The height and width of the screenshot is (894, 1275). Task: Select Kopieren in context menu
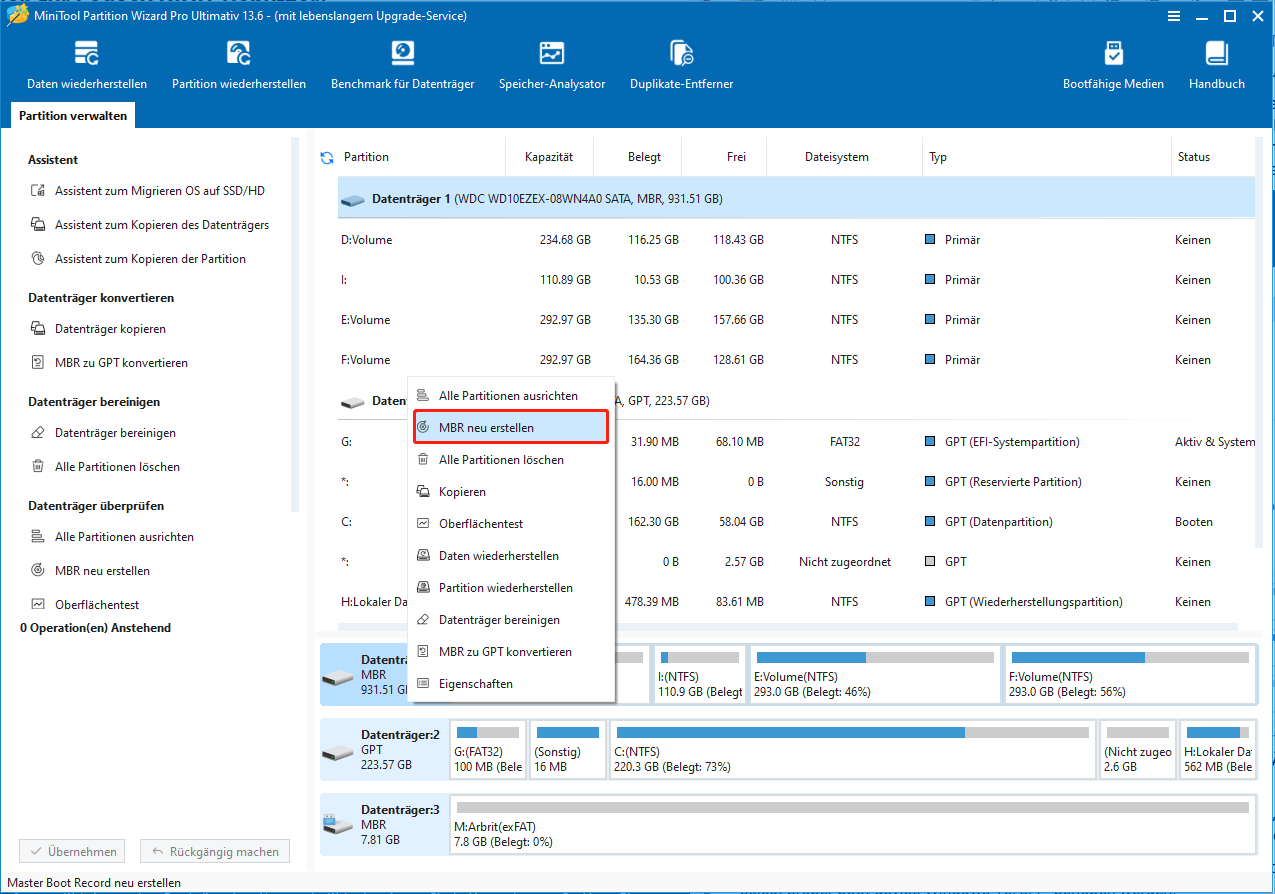(511, 492)
